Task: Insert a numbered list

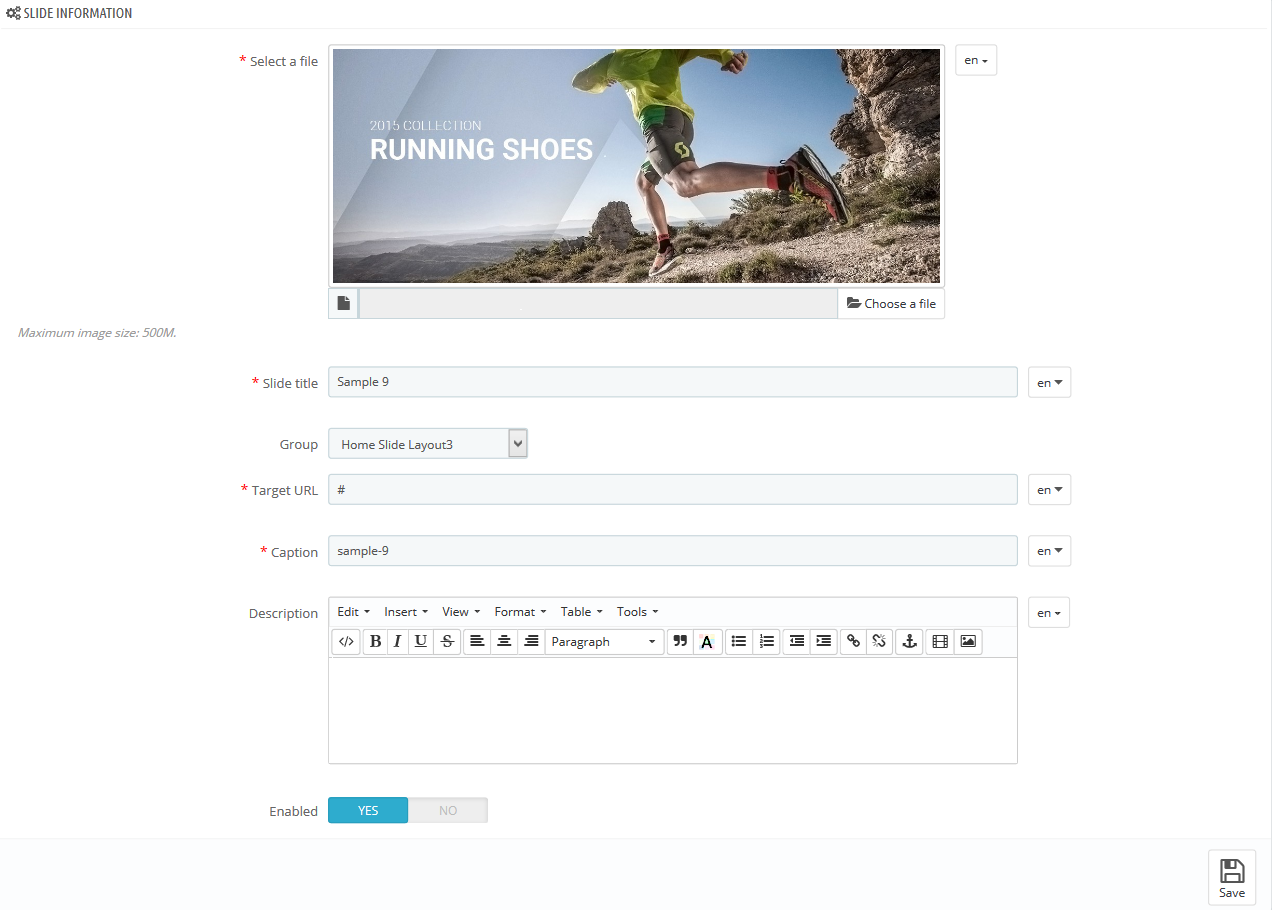Action: 767,642
